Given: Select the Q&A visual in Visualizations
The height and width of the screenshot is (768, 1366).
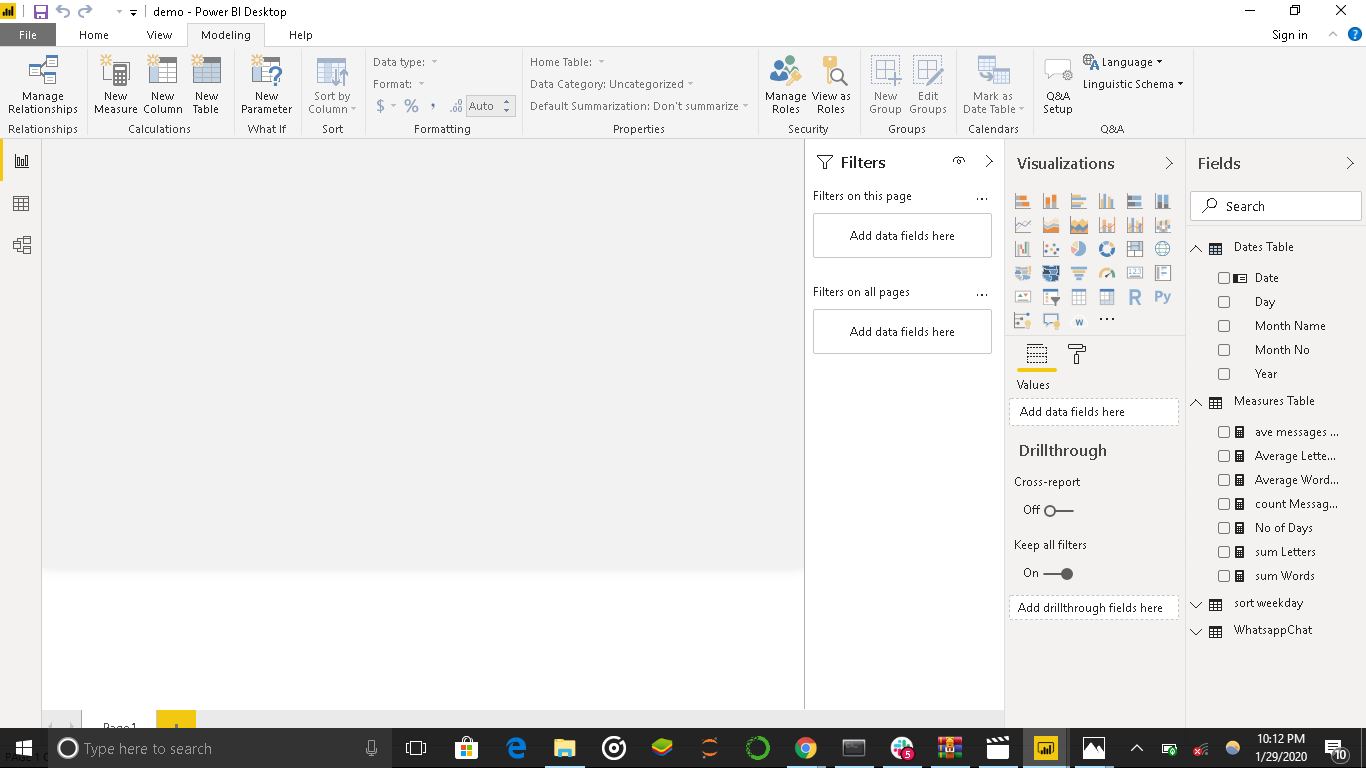Looking at the screenshot, I should tap(1050, 321).
